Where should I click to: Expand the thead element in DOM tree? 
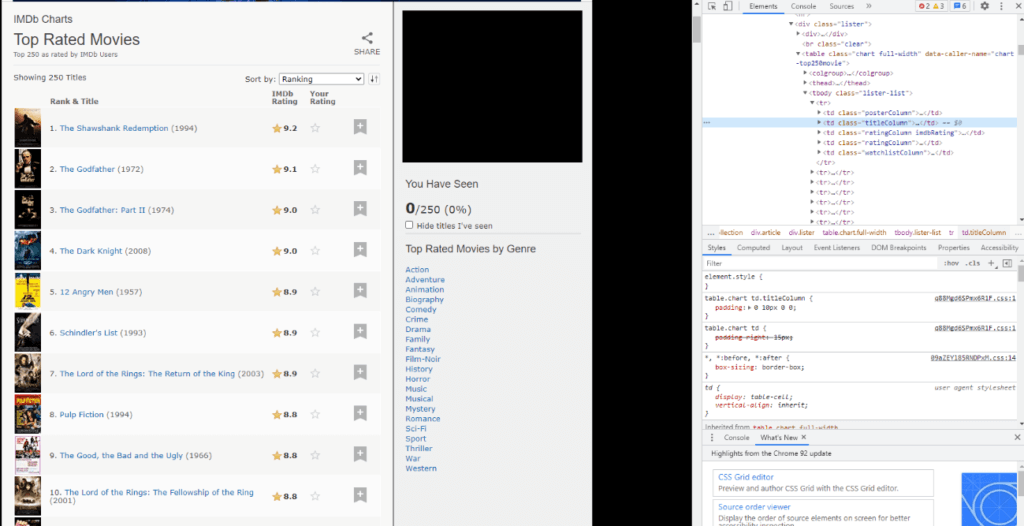(805, 83)
